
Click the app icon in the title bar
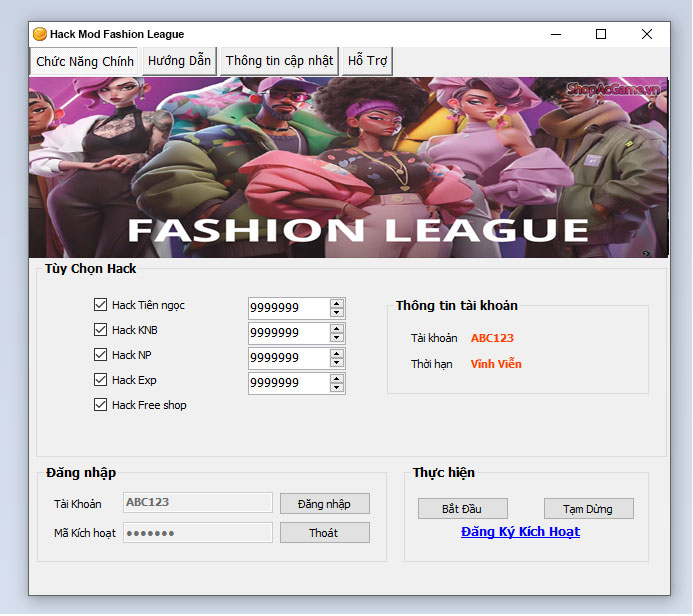coord(40,34)
